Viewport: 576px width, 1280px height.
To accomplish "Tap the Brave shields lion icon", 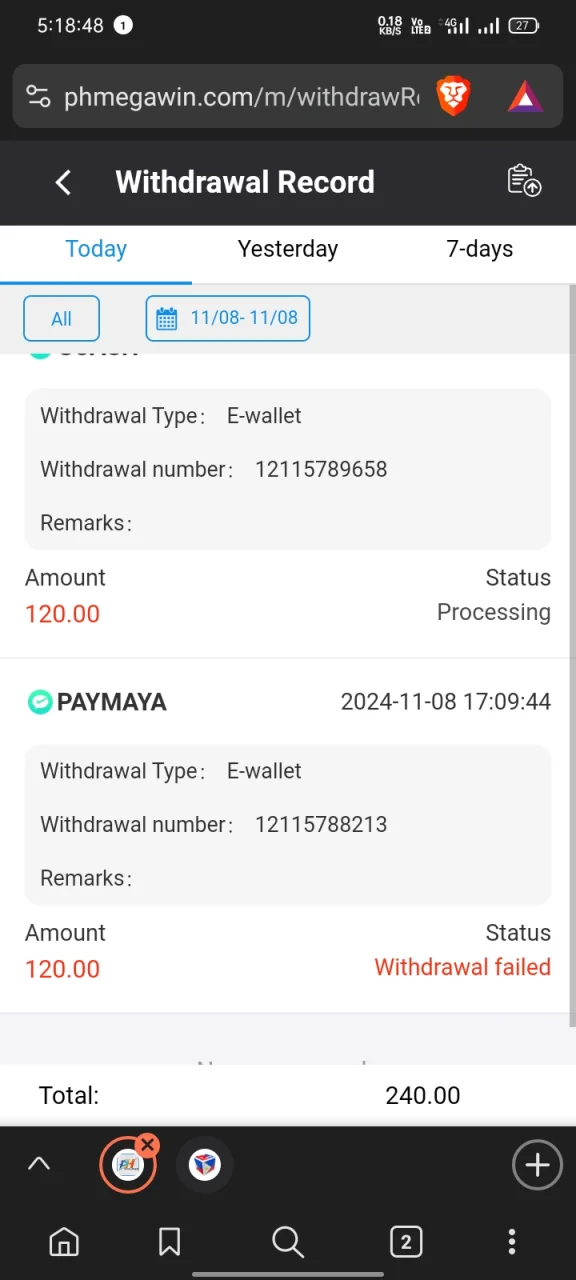I will [453, 96].
